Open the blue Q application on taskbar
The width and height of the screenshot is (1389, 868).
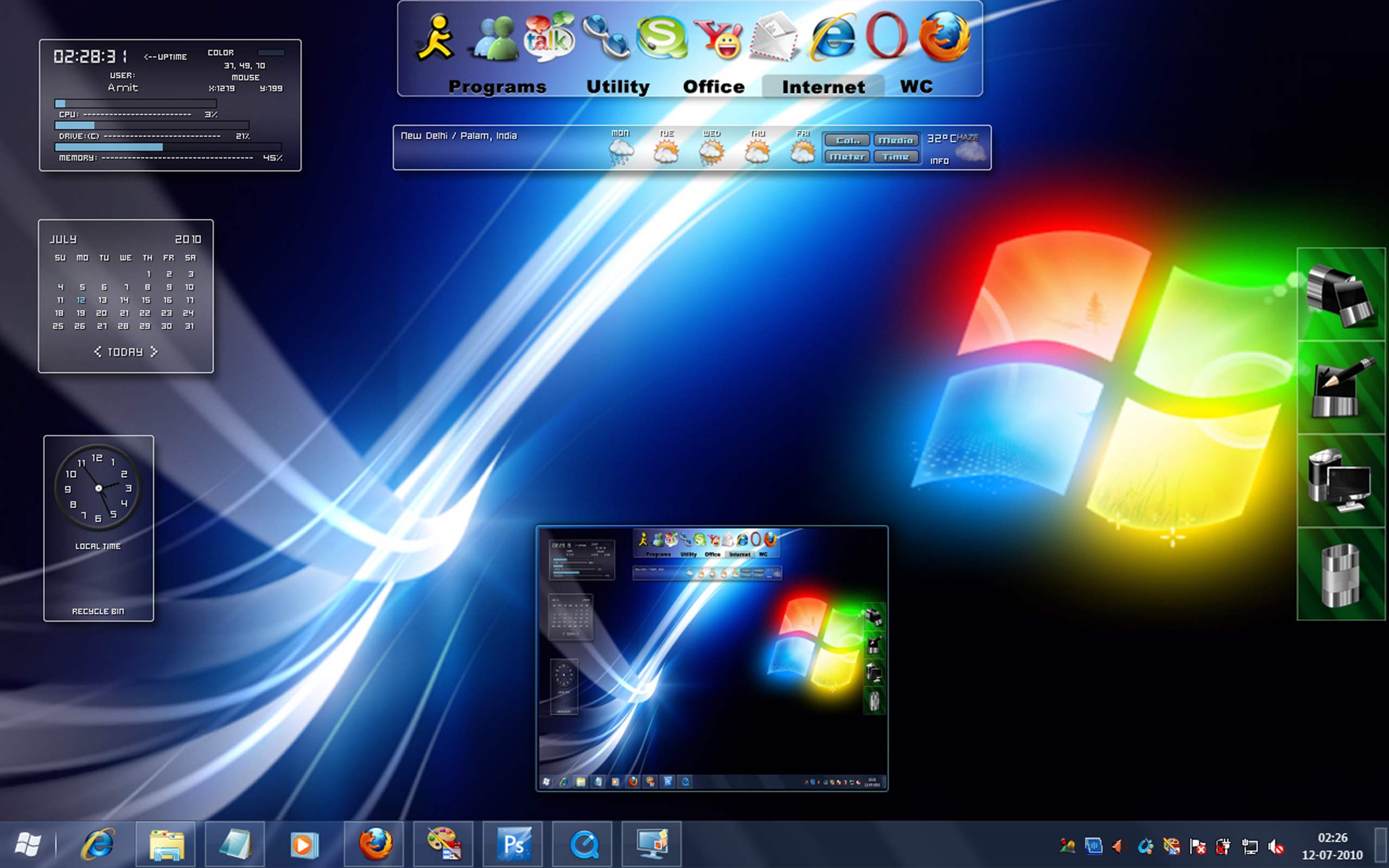tap(583, 845)
